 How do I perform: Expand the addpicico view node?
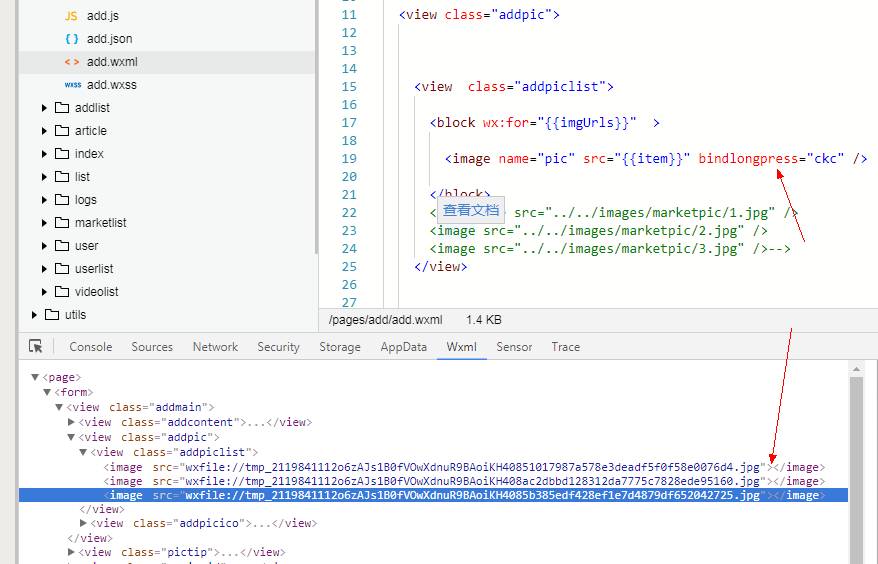click(x=83, y=523)
